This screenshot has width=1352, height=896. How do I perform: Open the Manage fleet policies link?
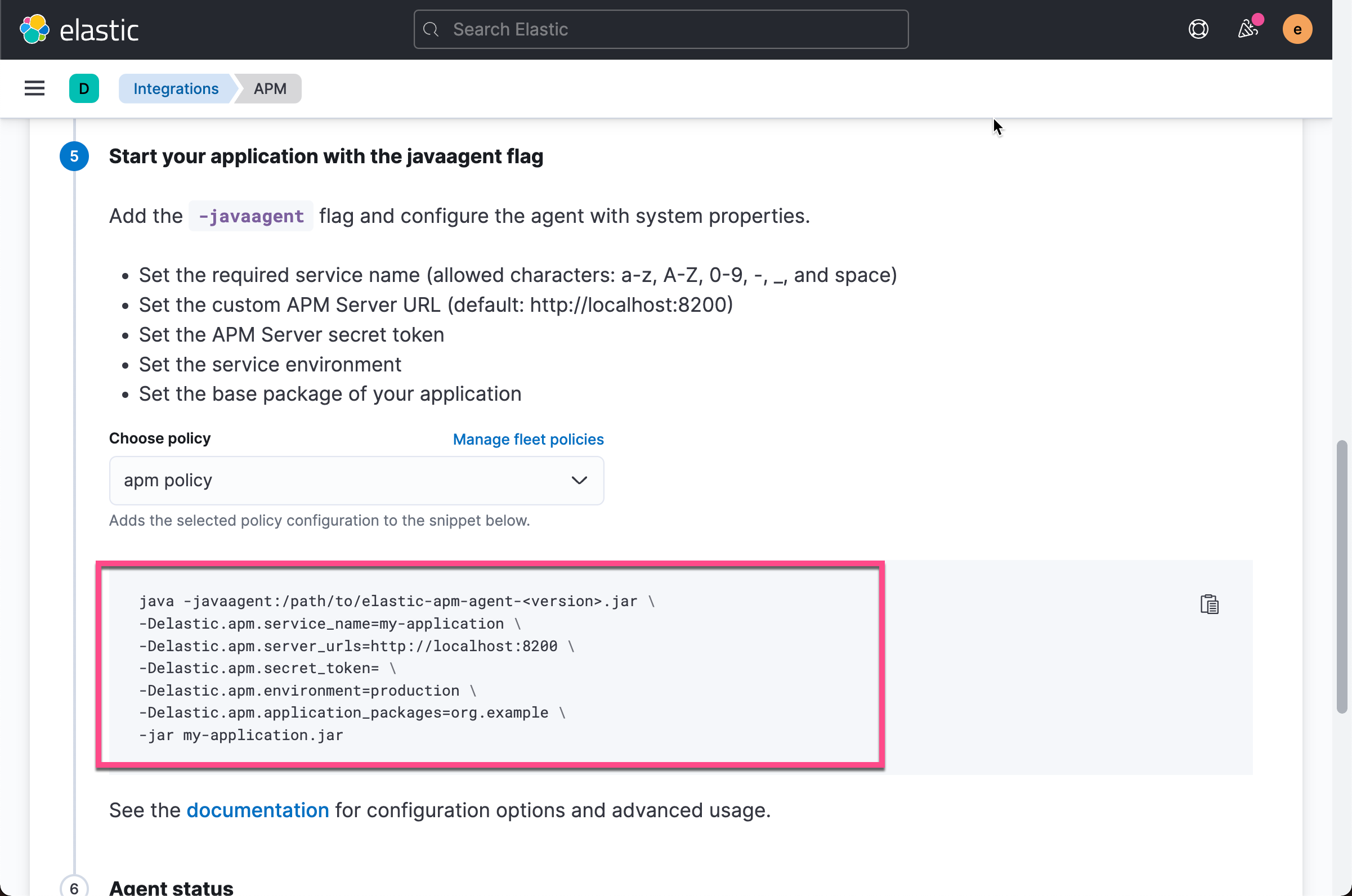pyautogui.click(x=527, y=439)
